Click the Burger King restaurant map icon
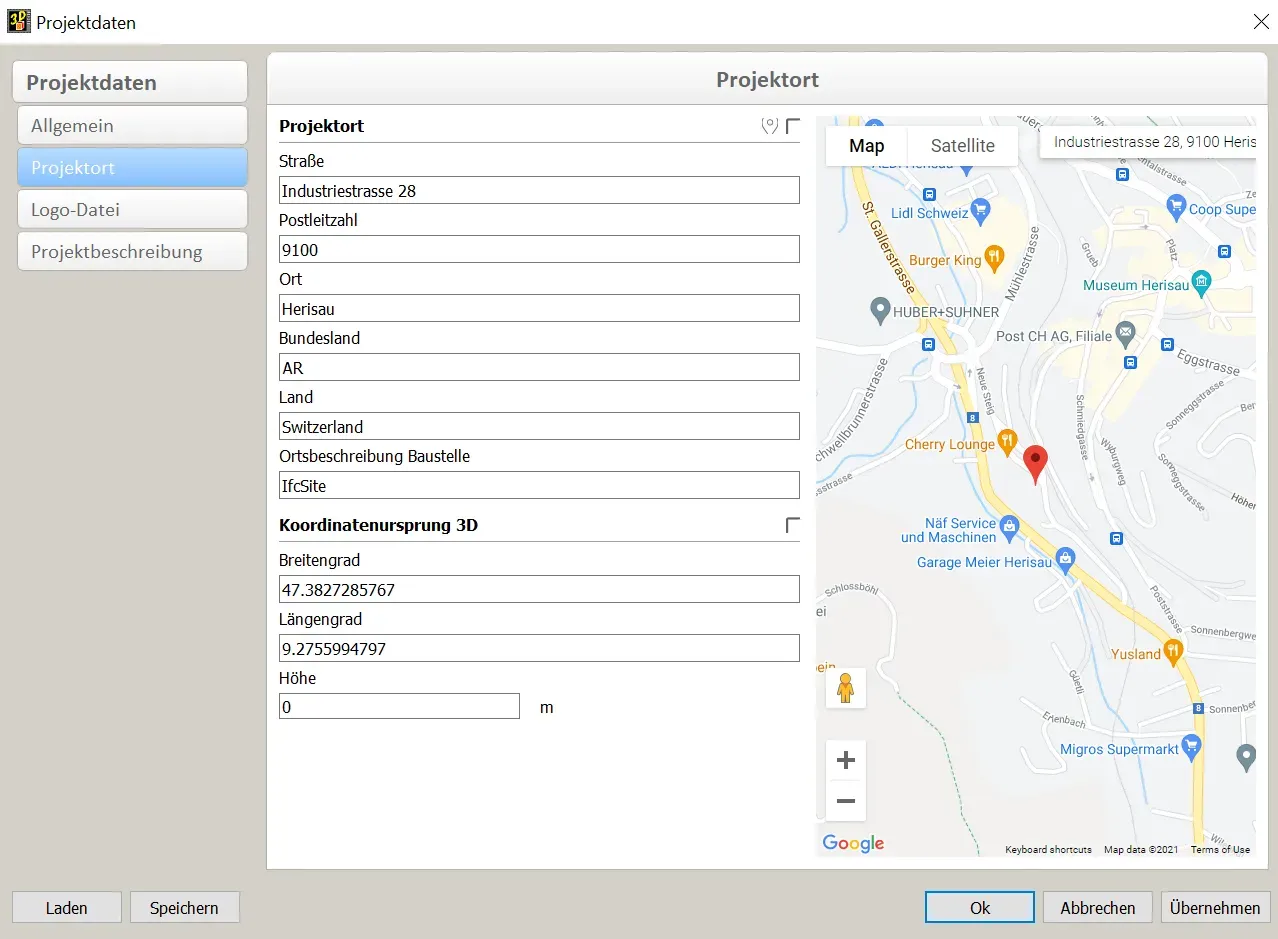Screen dimensions: 1278x939 point(993,260)
